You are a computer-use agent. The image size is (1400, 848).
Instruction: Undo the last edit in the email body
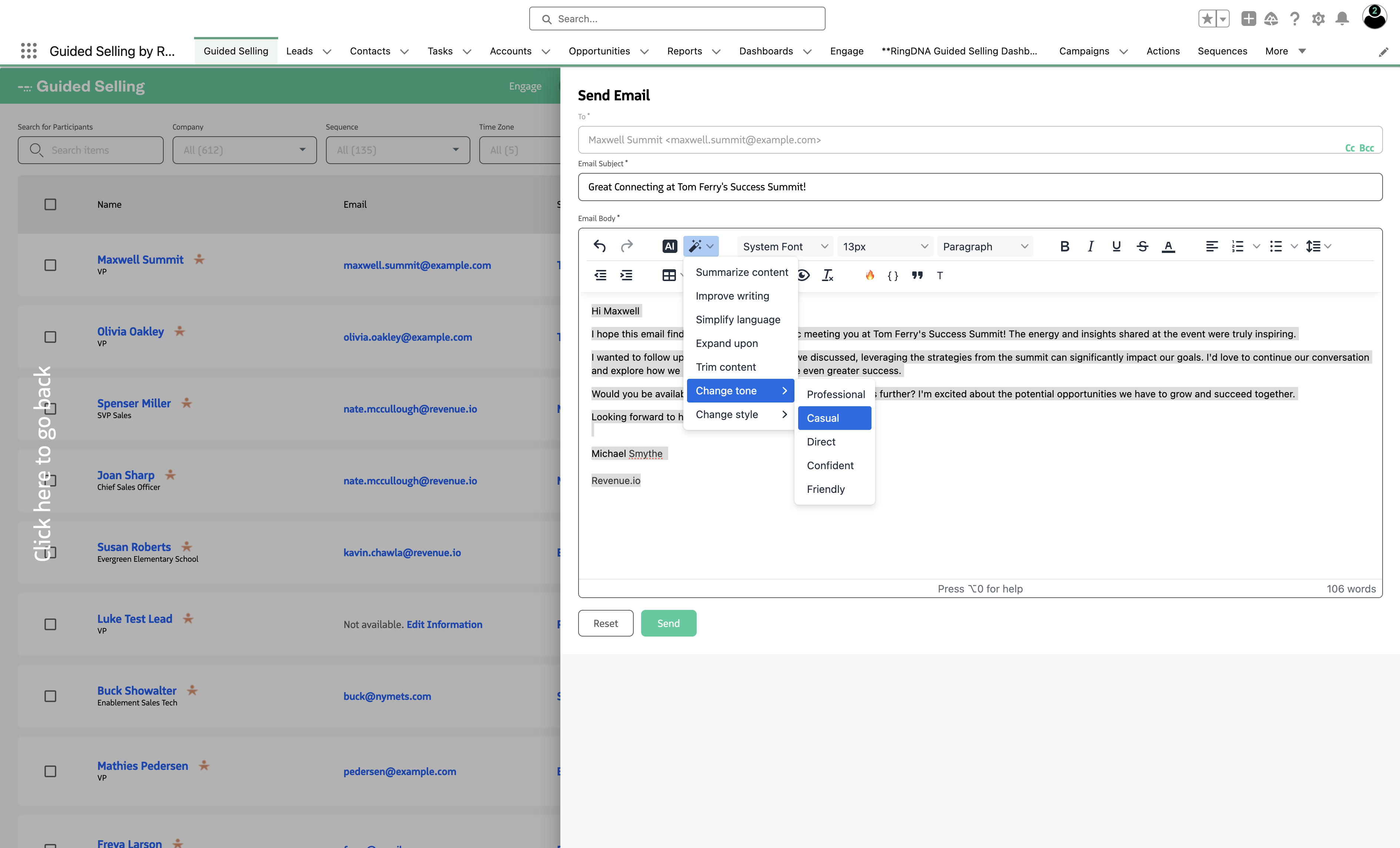[599, 246]
